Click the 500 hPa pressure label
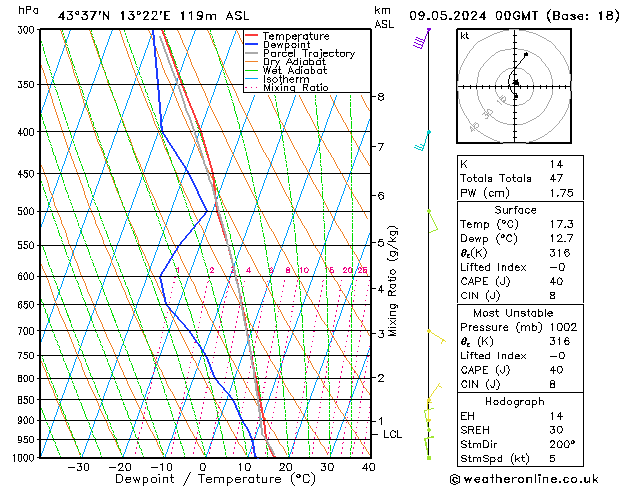This screenshot has height=486, width=629. pos(28,211)
